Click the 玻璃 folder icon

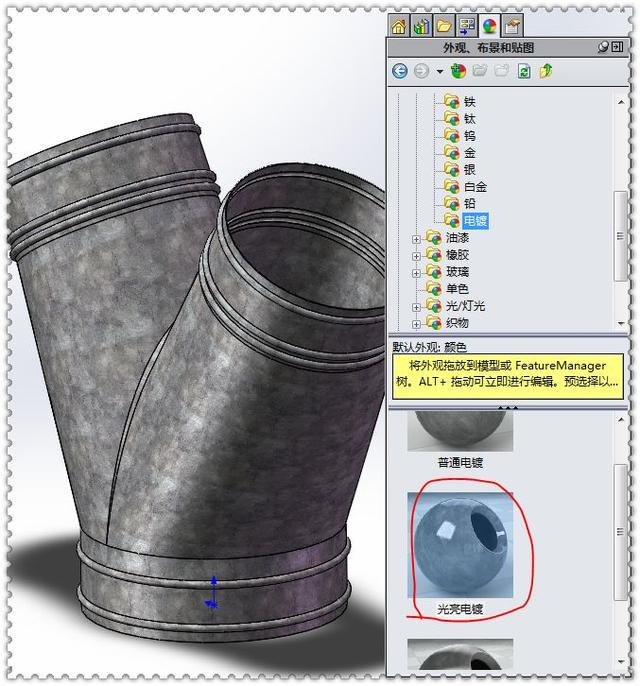tap(434, 272)
